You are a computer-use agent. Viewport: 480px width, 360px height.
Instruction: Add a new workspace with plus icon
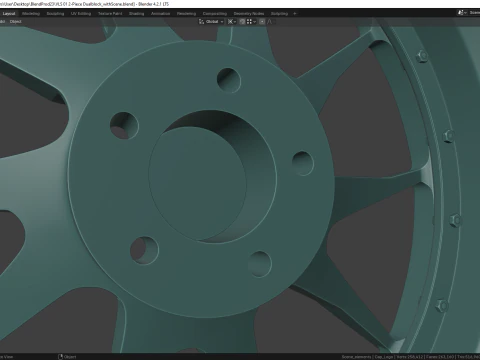295,14
